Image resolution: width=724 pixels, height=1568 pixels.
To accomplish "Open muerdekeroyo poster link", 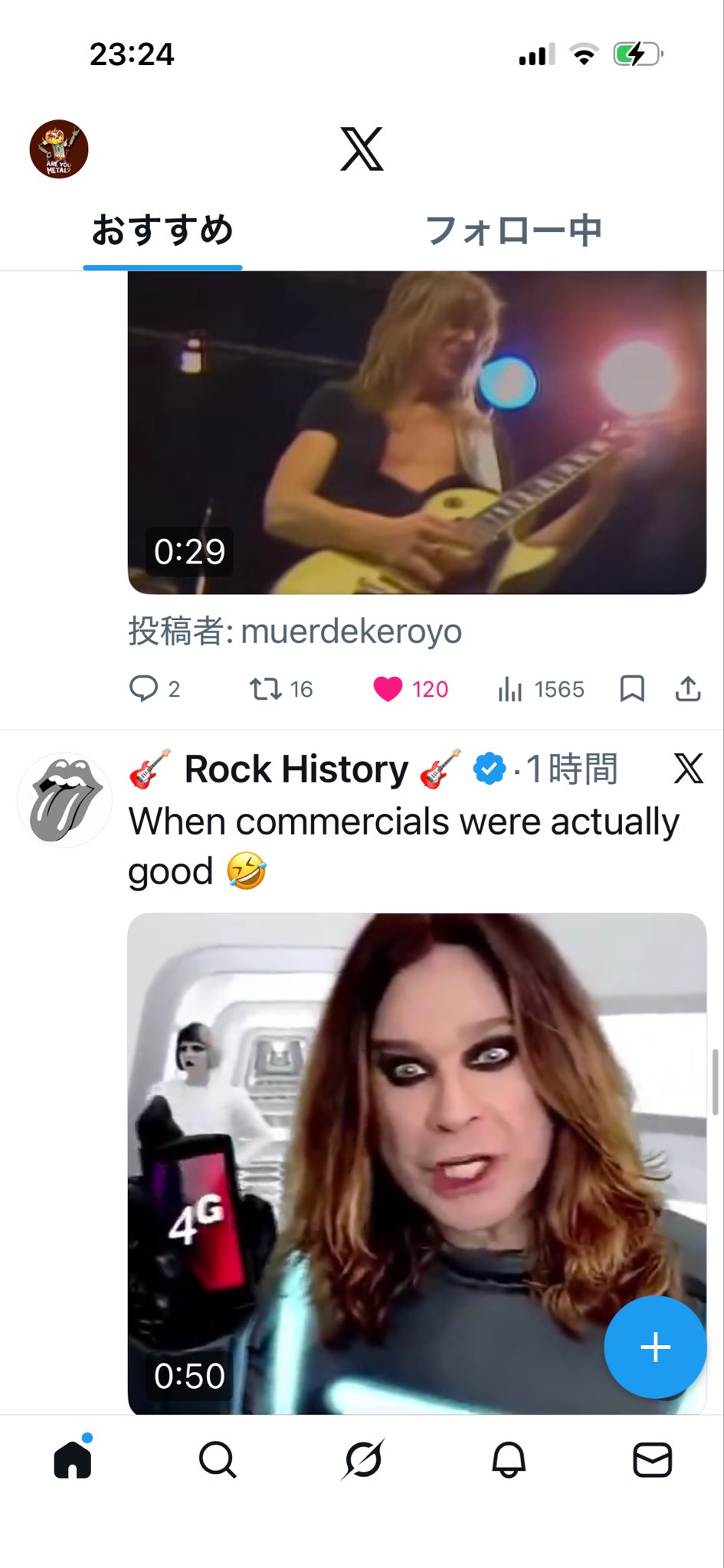I will 351,632.
